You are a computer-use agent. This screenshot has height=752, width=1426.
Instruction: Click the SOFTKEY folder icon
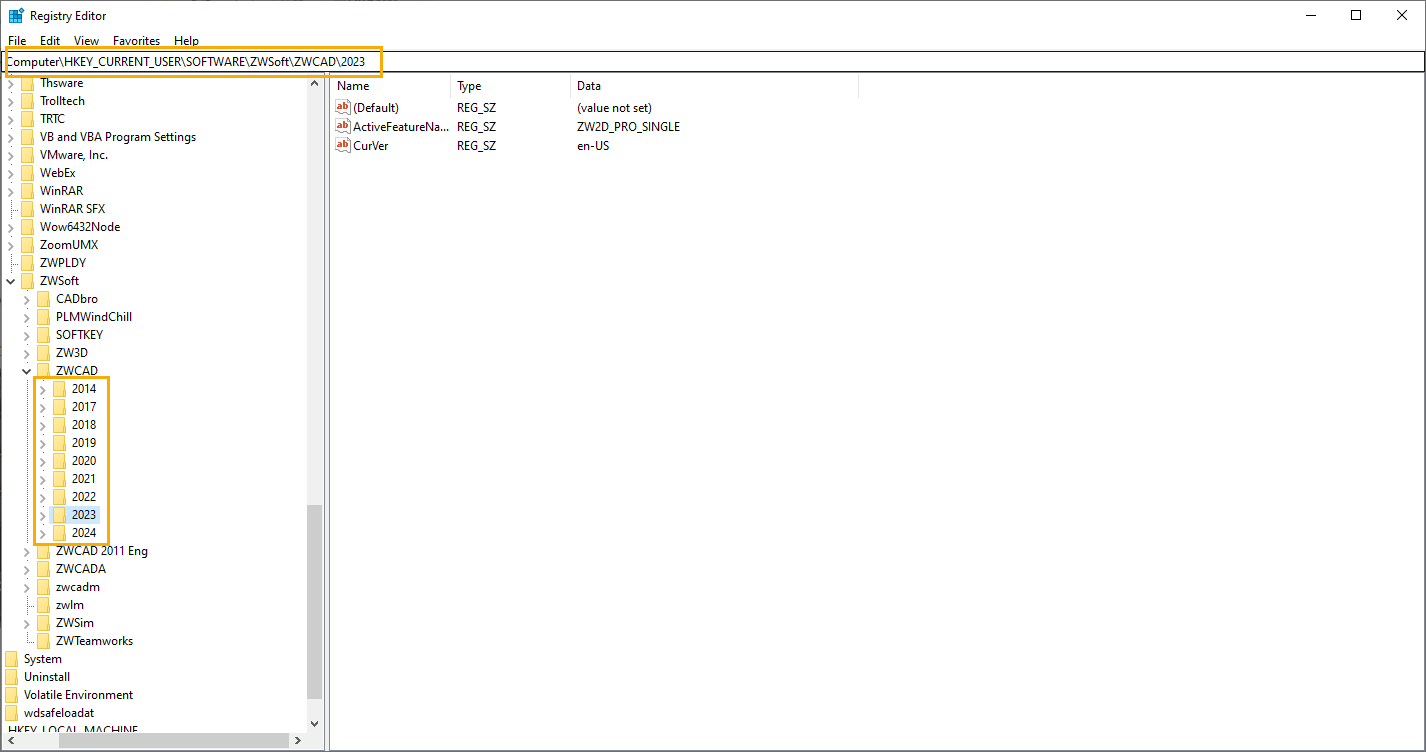pyautogui.click(x=44, y=335)
